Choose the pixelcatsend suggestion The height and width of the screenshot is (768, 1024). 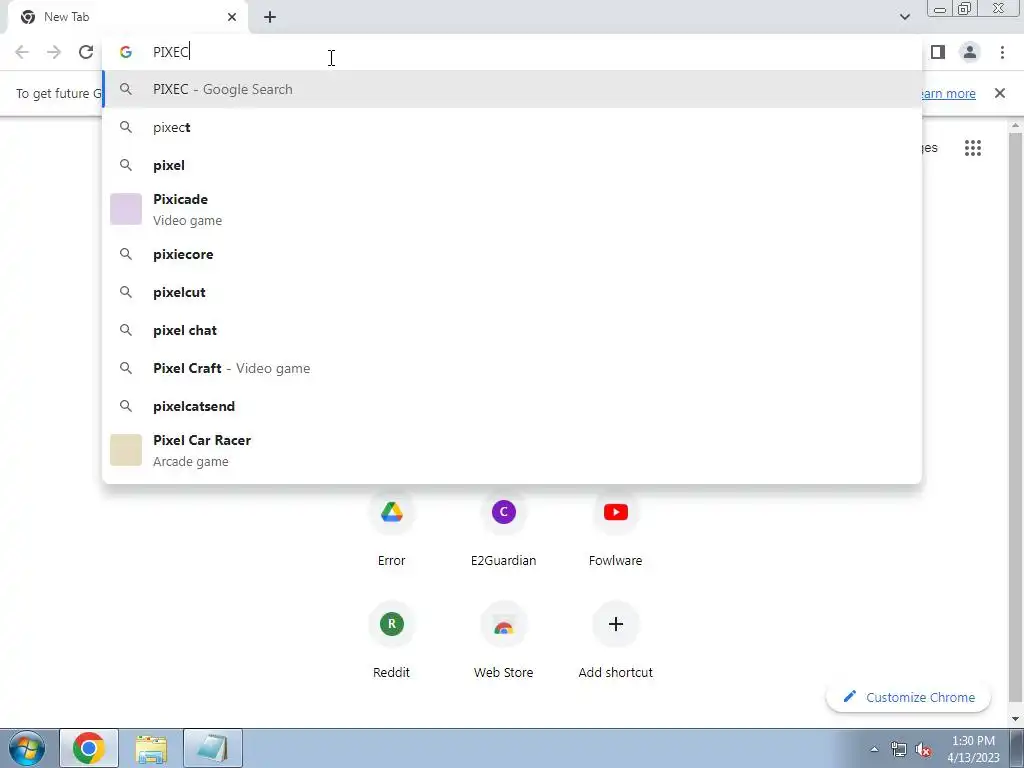[512, 406]
